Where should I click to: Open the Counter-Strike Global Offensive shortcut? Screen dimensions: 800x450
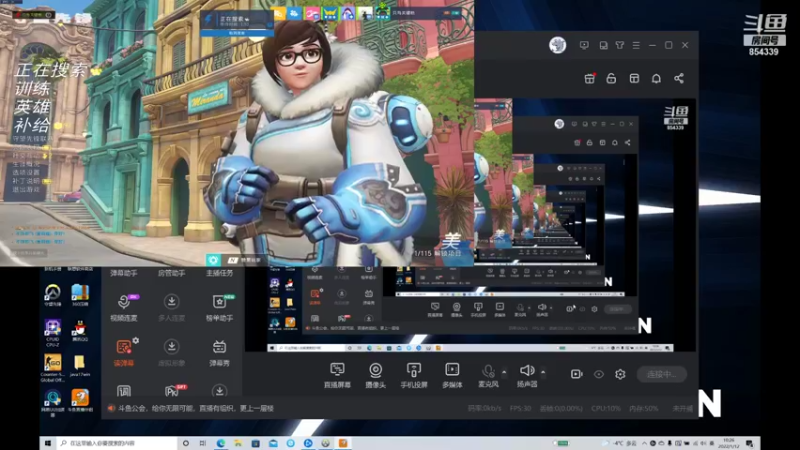[x=53, y=368]
